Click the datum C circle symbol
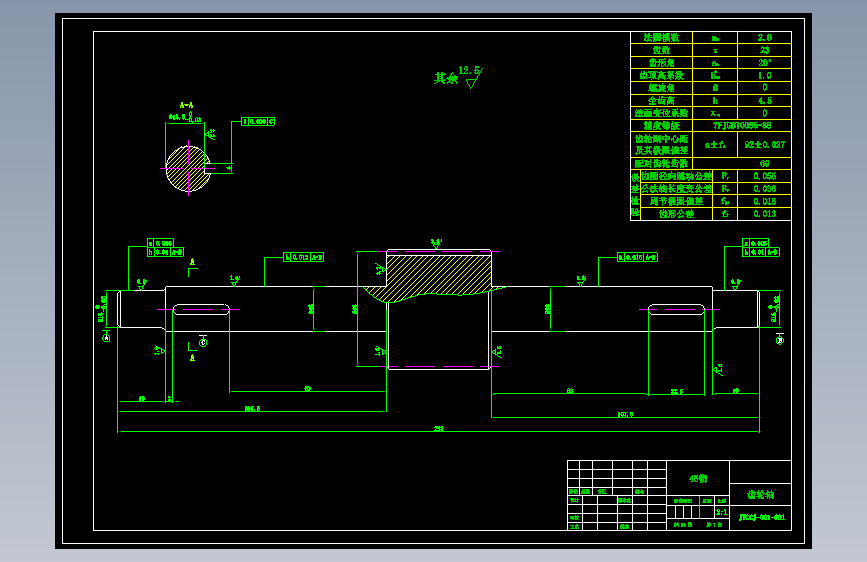 pyautogui.click(x=203, y=342)
